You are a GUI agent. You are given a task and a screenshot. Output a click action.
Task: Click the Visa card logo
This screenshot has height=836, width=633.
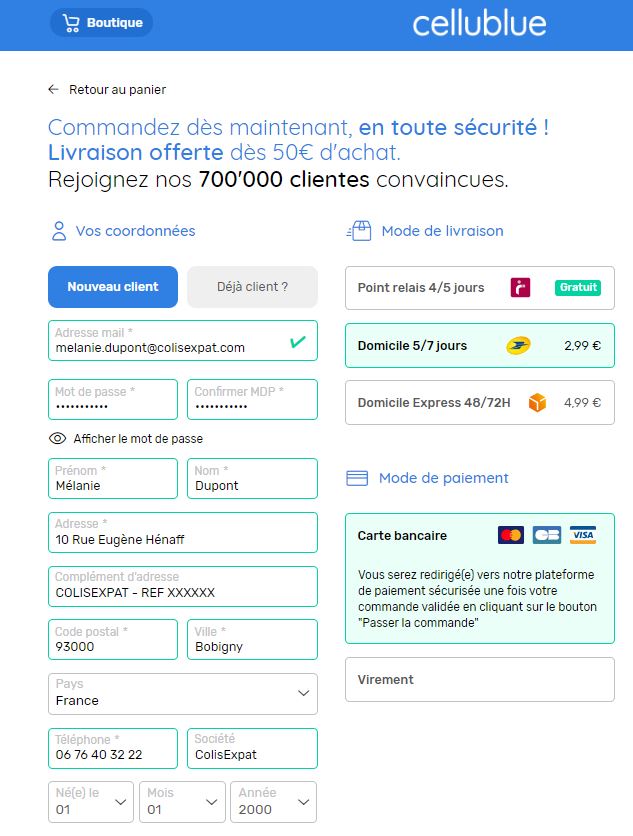click(x=582, y=535)
